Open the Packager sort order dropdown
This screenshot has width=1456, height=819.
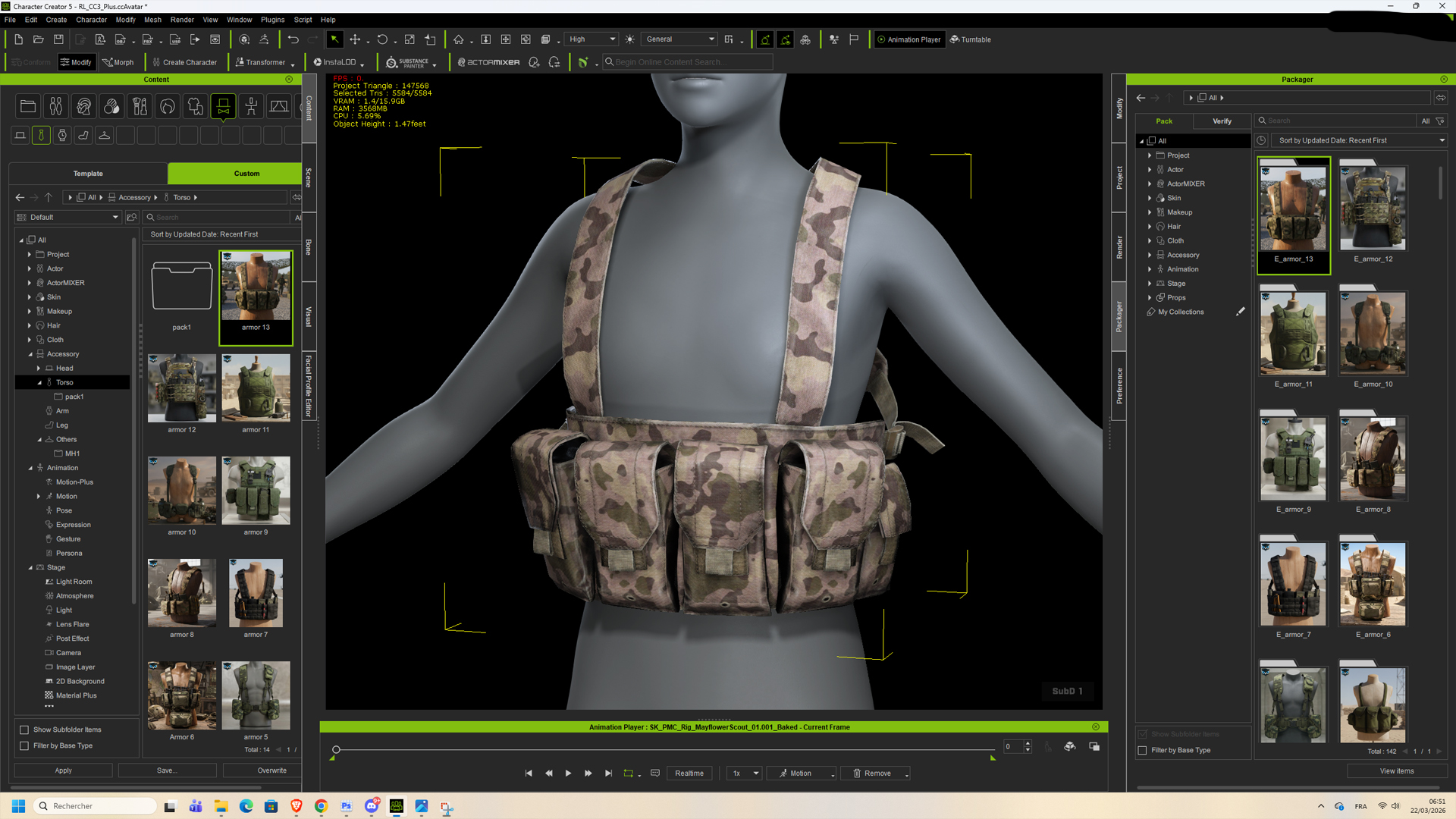point(1360,140)
